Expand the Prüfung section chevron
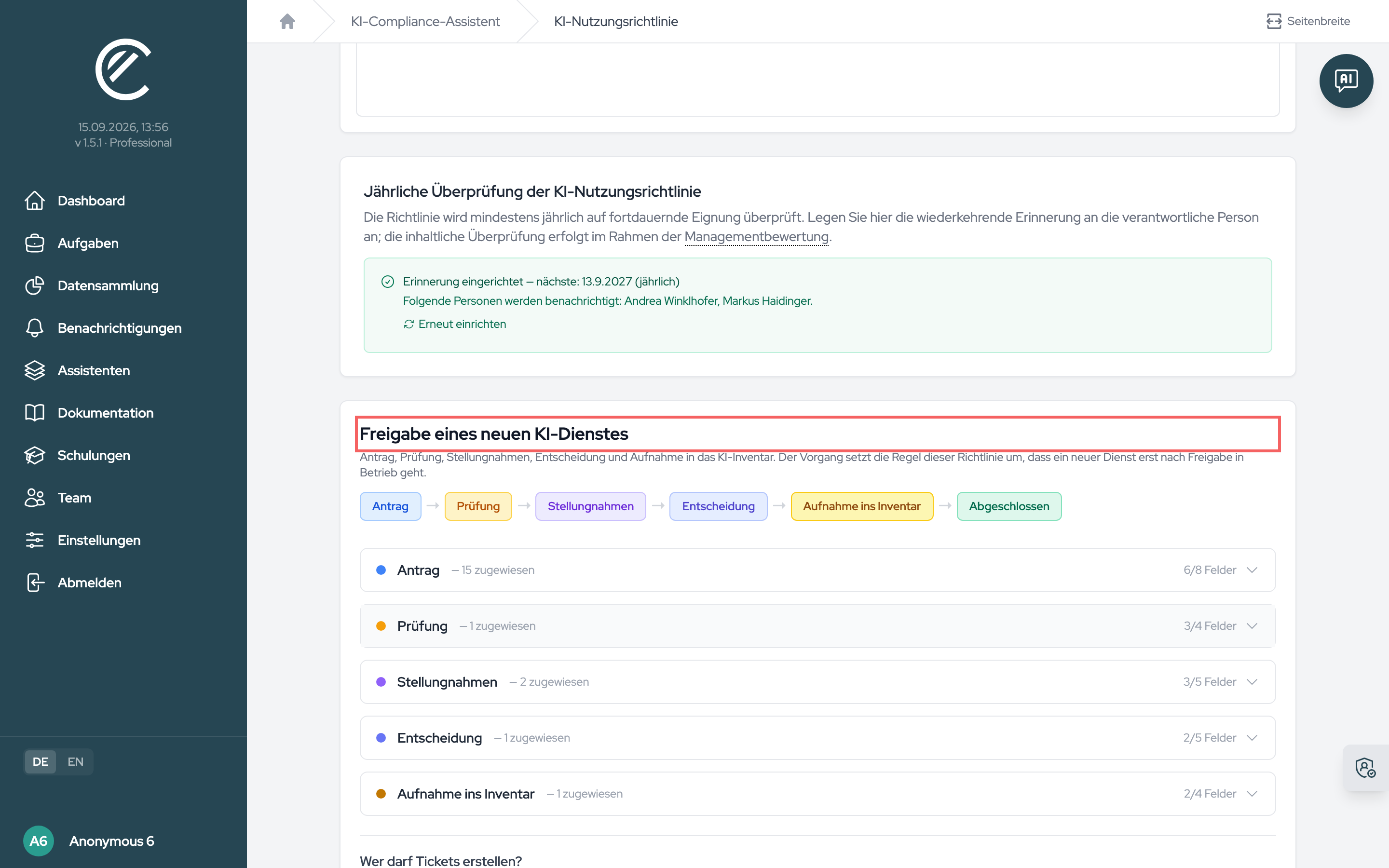This screenshot has height=868, width=1389. pos(1253,626)
